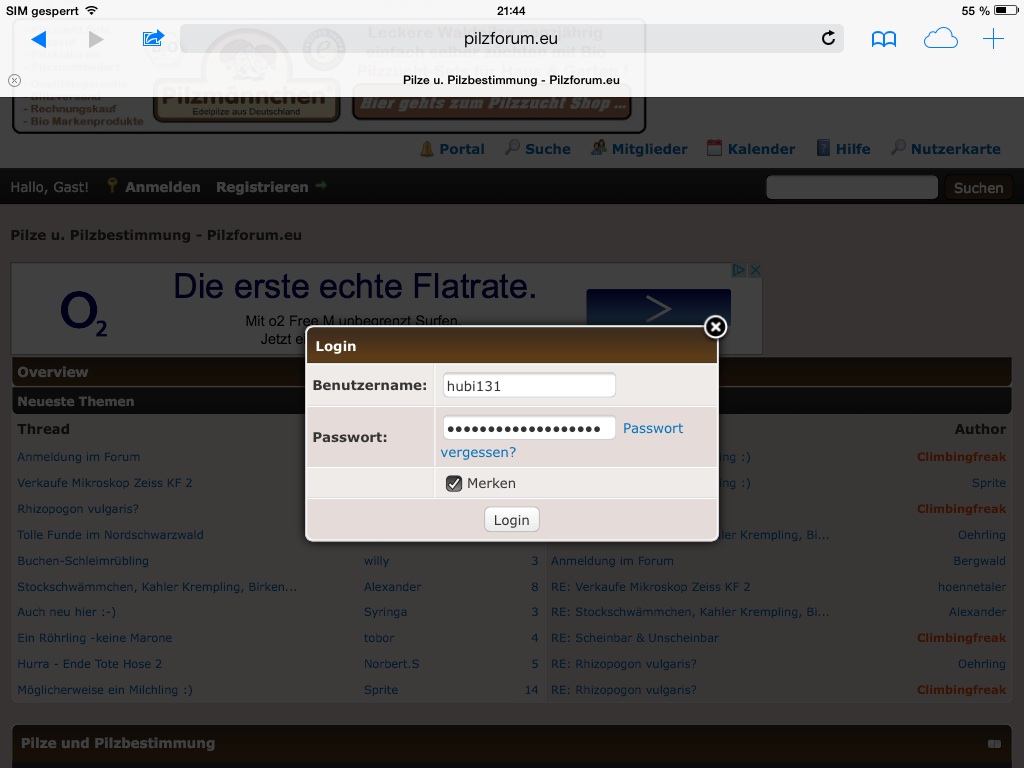Screen dimensions: 1024x768
Task: Add new tab with plus icon
Action: tap(993, 39)
